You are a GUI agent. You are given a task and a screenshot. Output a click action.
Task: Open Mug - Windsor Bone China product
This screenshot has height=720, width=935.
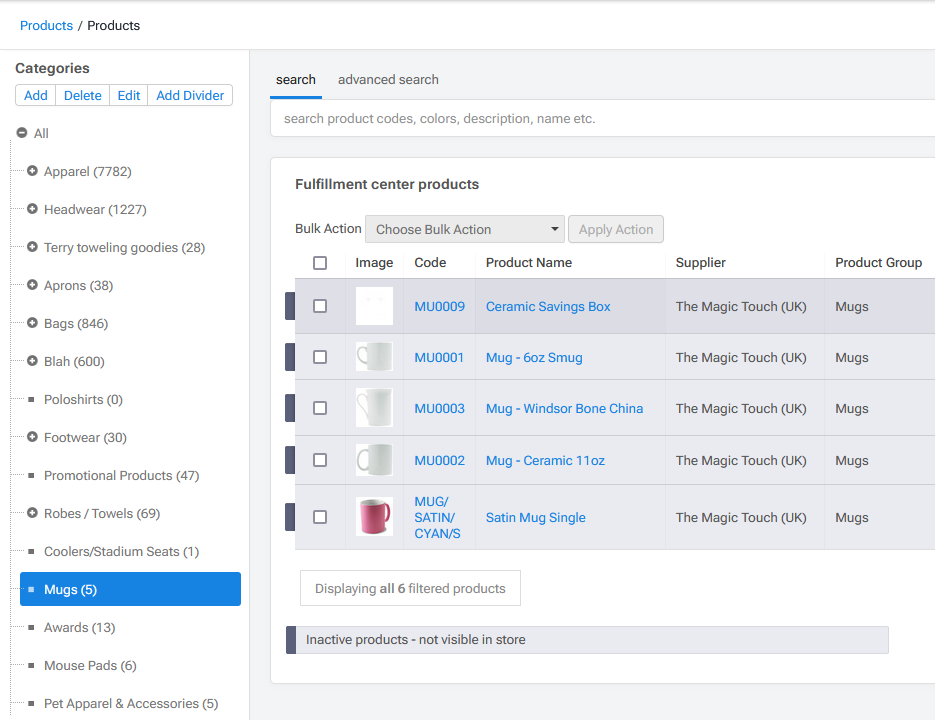point(564,409)
